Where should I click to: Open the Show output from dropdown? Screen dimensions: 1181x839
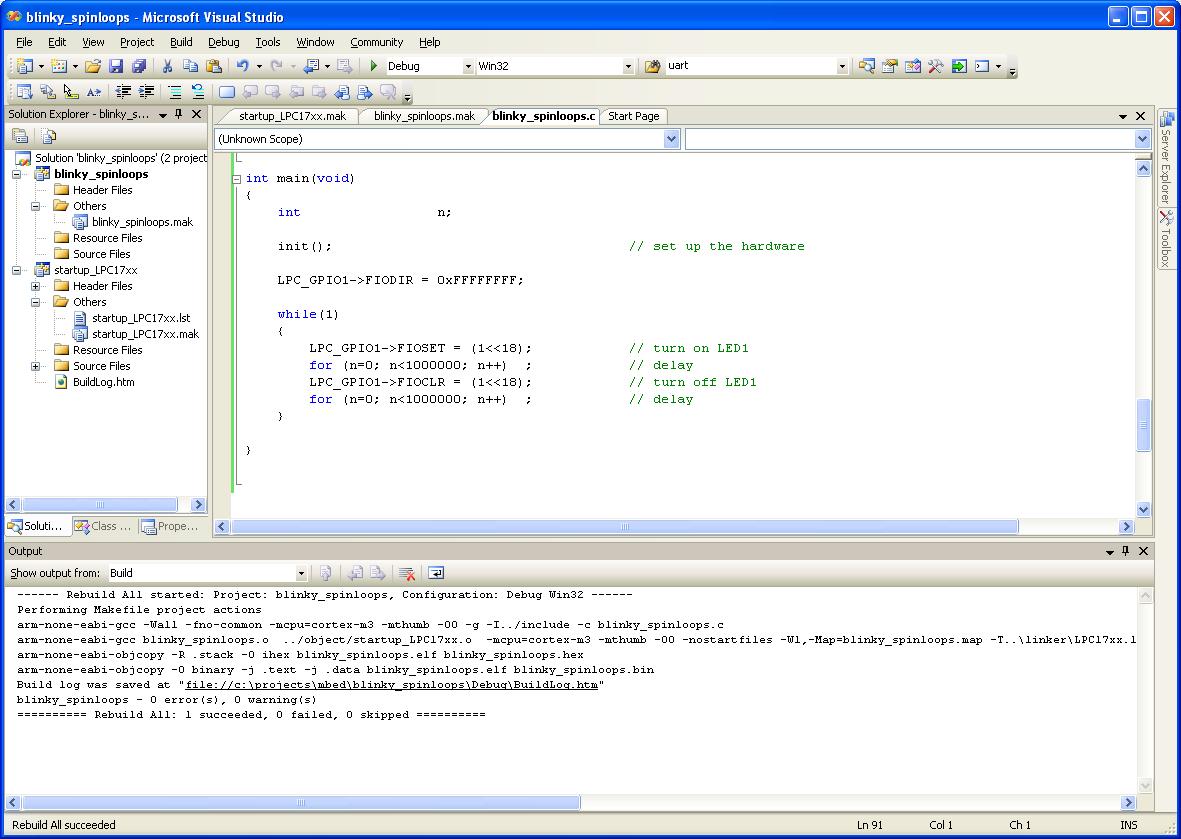(300, 573)
